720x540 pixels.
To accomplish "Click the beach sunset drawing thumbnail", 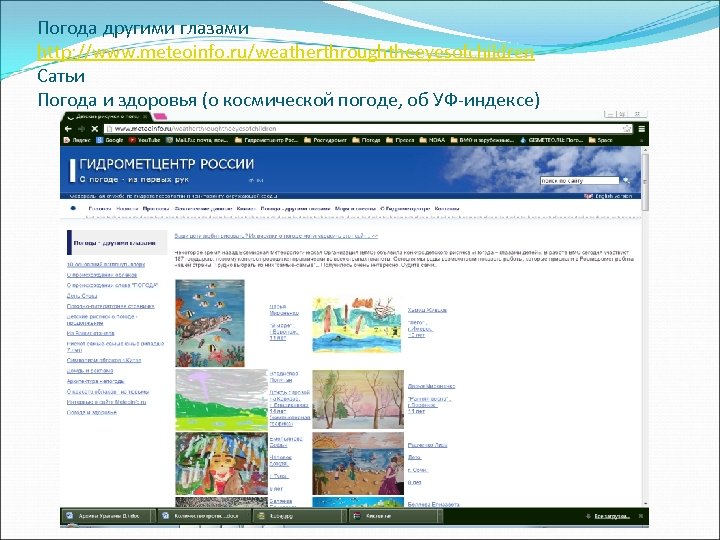I will click(x=358, y=463).
